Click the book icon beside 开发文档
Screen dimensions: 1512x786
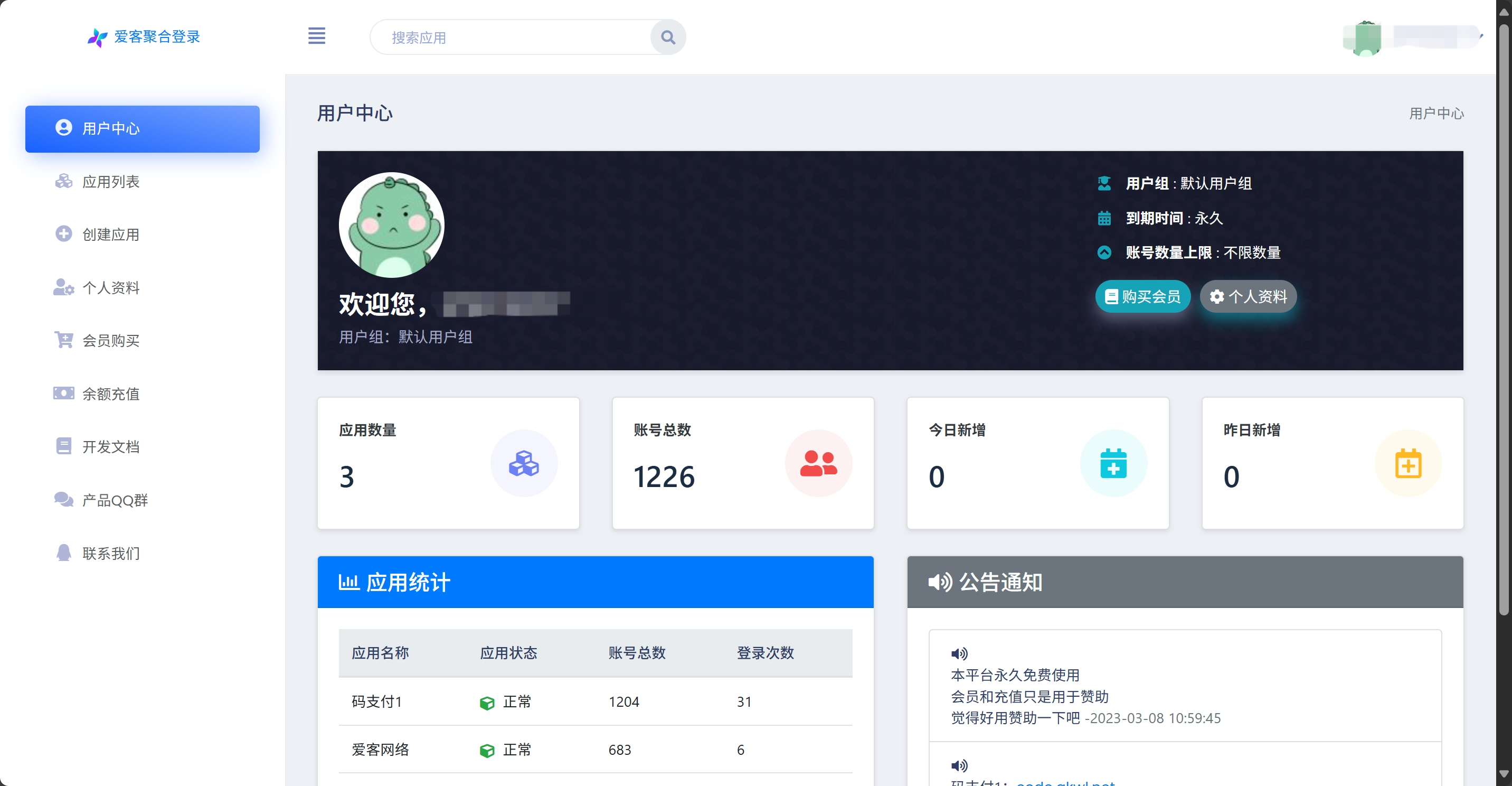point(63,446)
